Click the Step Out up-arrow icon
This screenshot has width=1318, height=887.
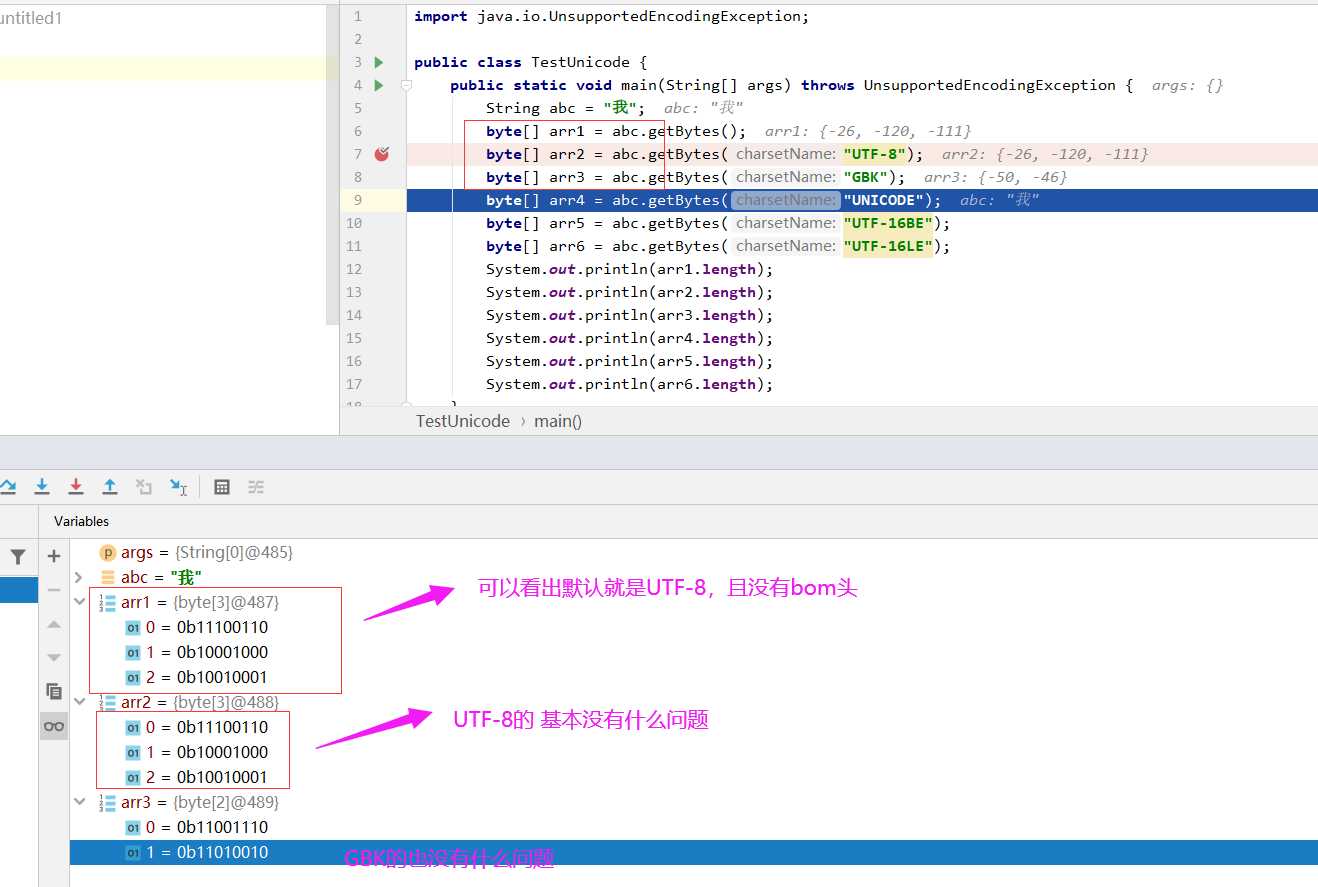click(110, 487)
